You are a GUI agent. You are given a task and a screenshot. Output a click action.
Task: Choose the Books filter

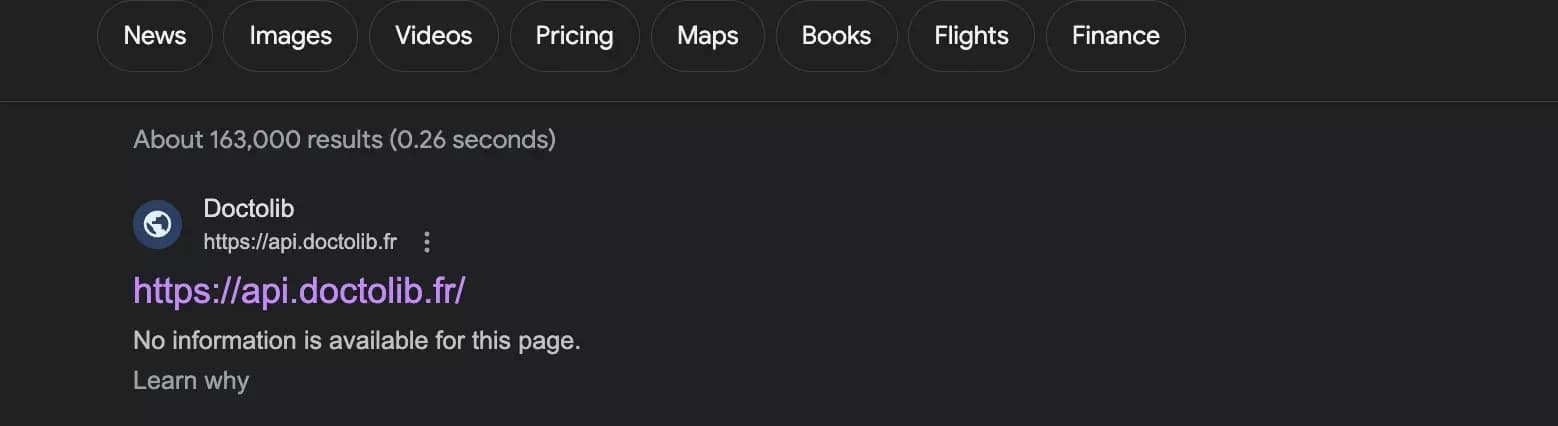pos(836,36)
